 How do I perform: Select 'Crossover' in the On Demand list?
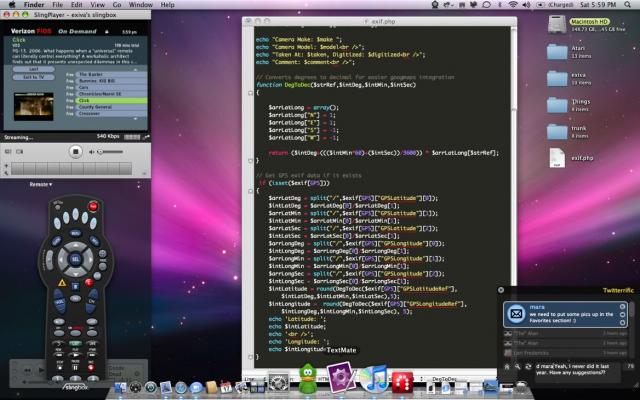[x=111, y=113]
